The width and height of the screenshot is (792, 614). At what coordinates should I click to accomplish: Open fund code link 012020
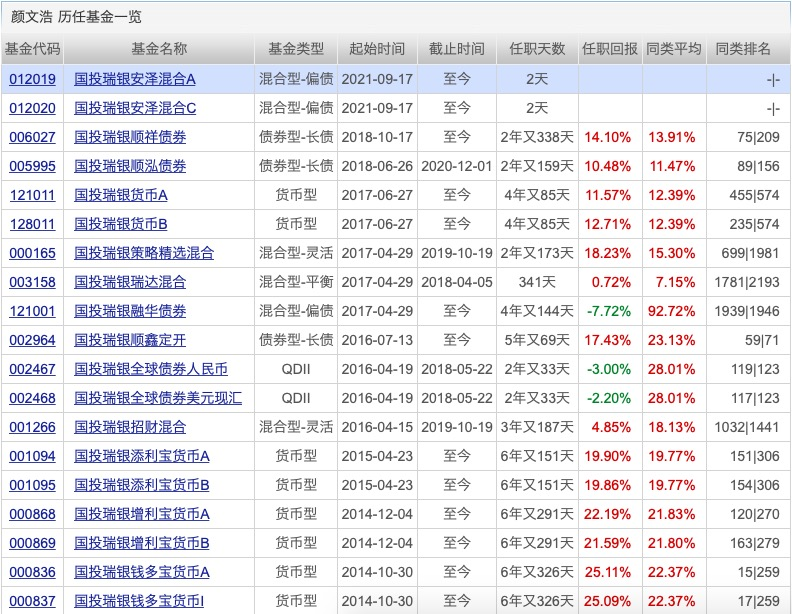(32, 108)
